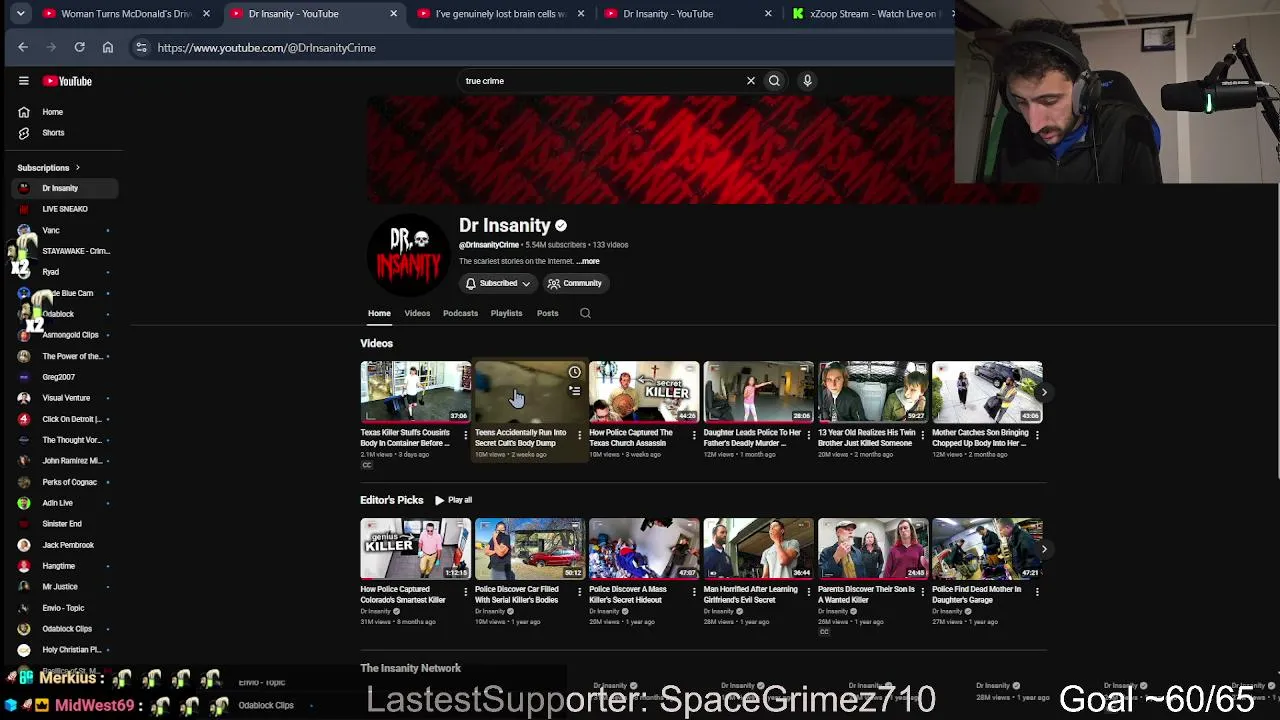Search within the Dr Insanity channel
Image resolution: width=1280 pixels, height=720 pixels.
[585, 313]
